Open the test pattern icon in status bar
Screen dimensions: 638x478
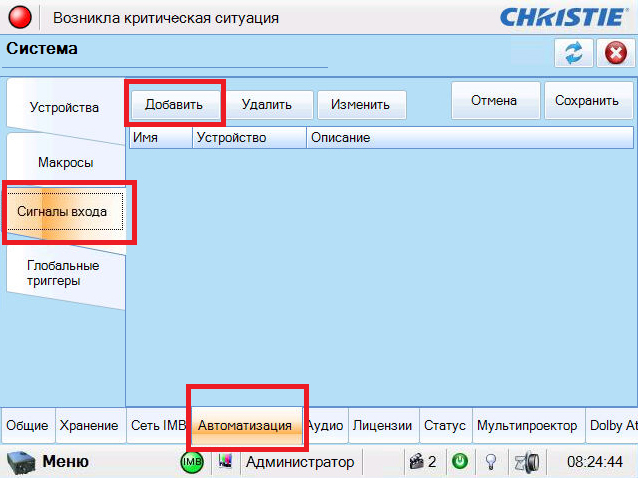pos(225,461)
